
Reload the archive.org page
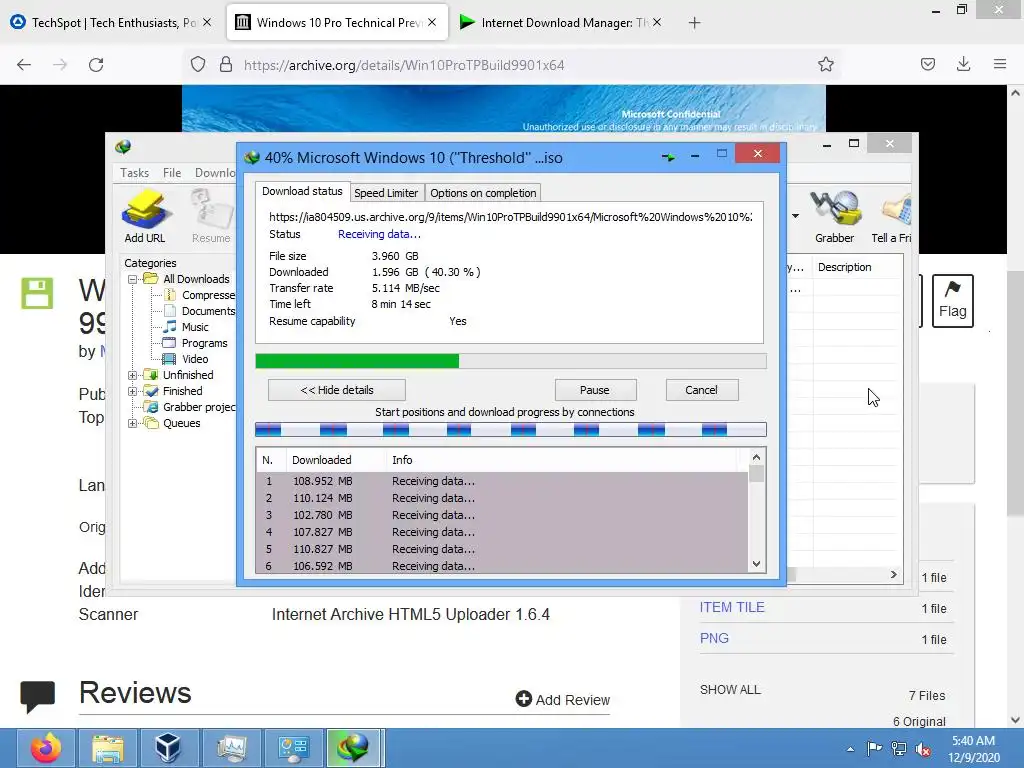click(x=96, y=65)
